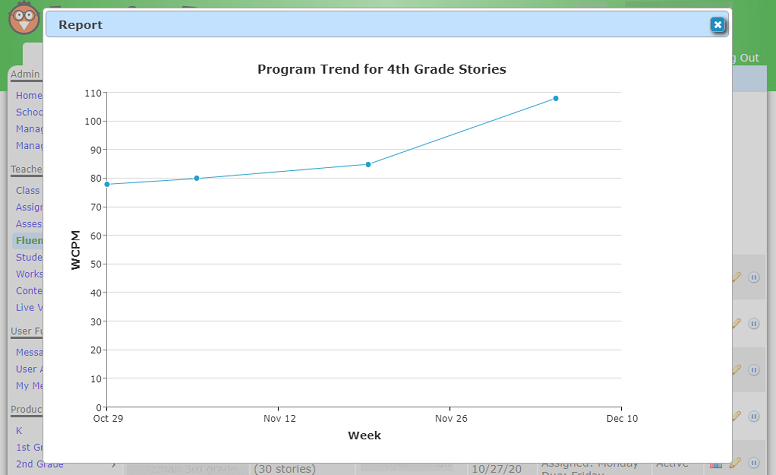Viewport: 776px width, 475px height.
Task: Select 1st Grade in the product list
Action: [x=30, y=447]
